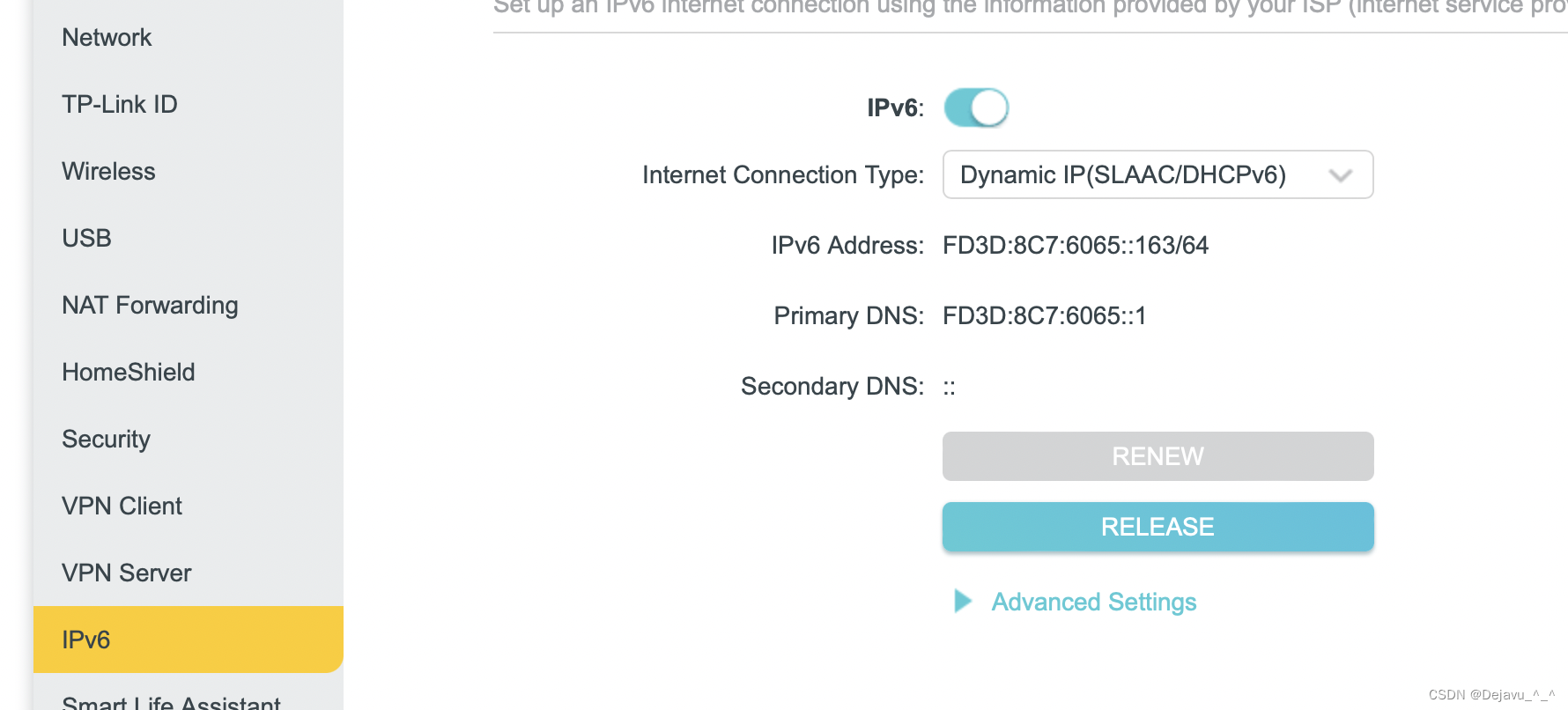Toggle the IPv6 switch off

coord(975,107)
